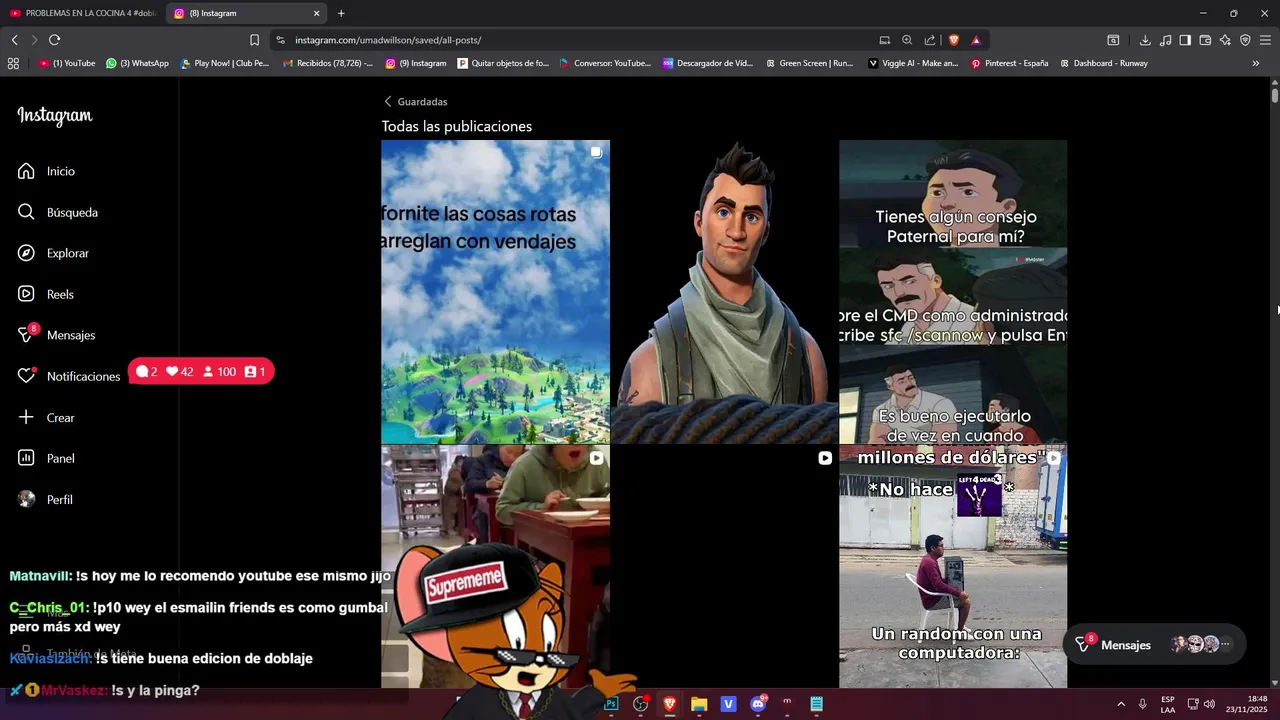Click the notifications count bubble
Image resolution: width=1280 pixels, height=720 pixels.
201,372
